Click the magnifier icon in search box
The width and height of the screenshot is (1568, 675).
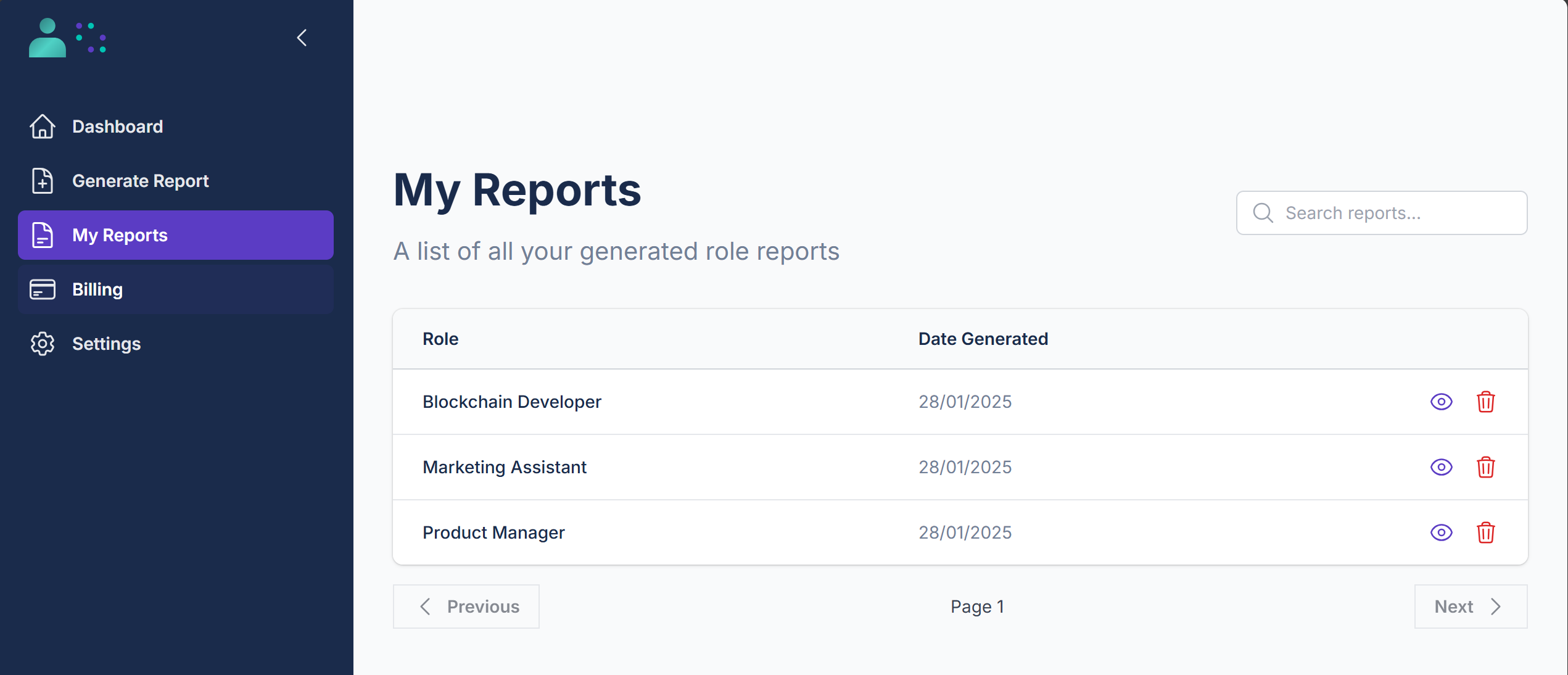click(x=1263, y=213)
